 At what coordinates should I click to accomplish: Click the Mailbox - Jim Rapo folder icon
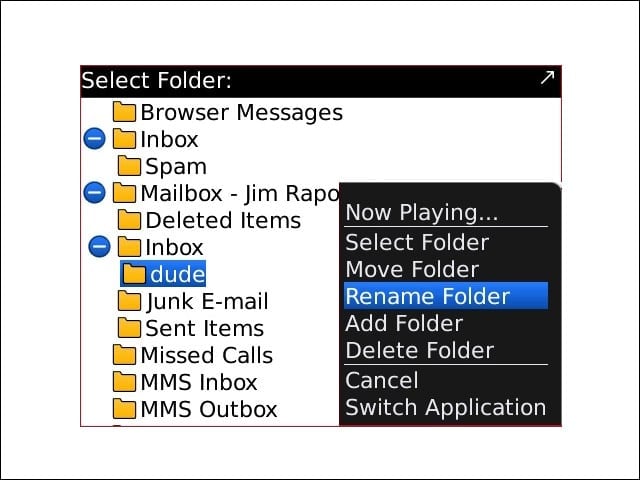[124, 193]
